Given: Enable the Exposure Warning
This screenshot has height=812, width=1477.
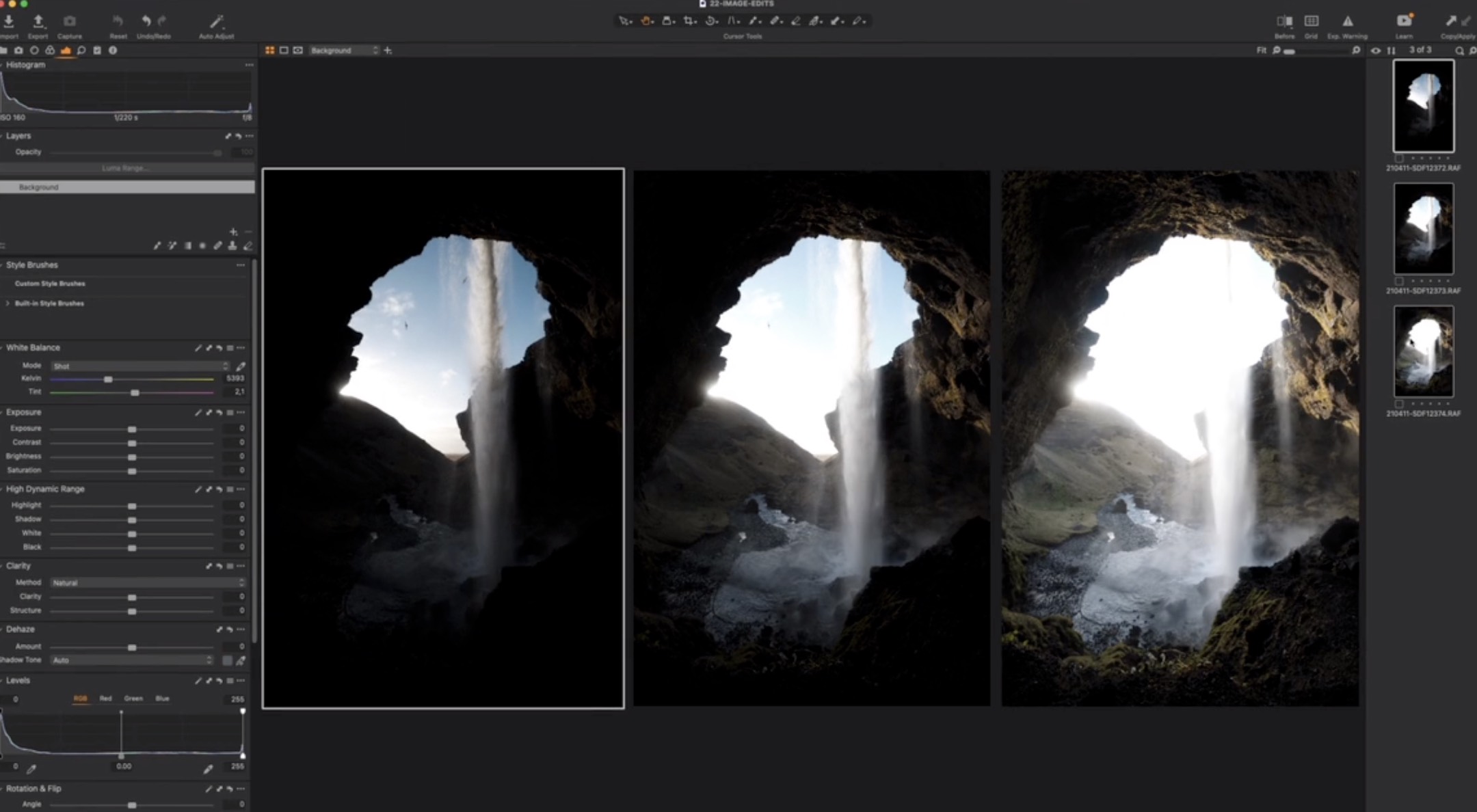Looking at the screenshot, I should point(1347,23).
